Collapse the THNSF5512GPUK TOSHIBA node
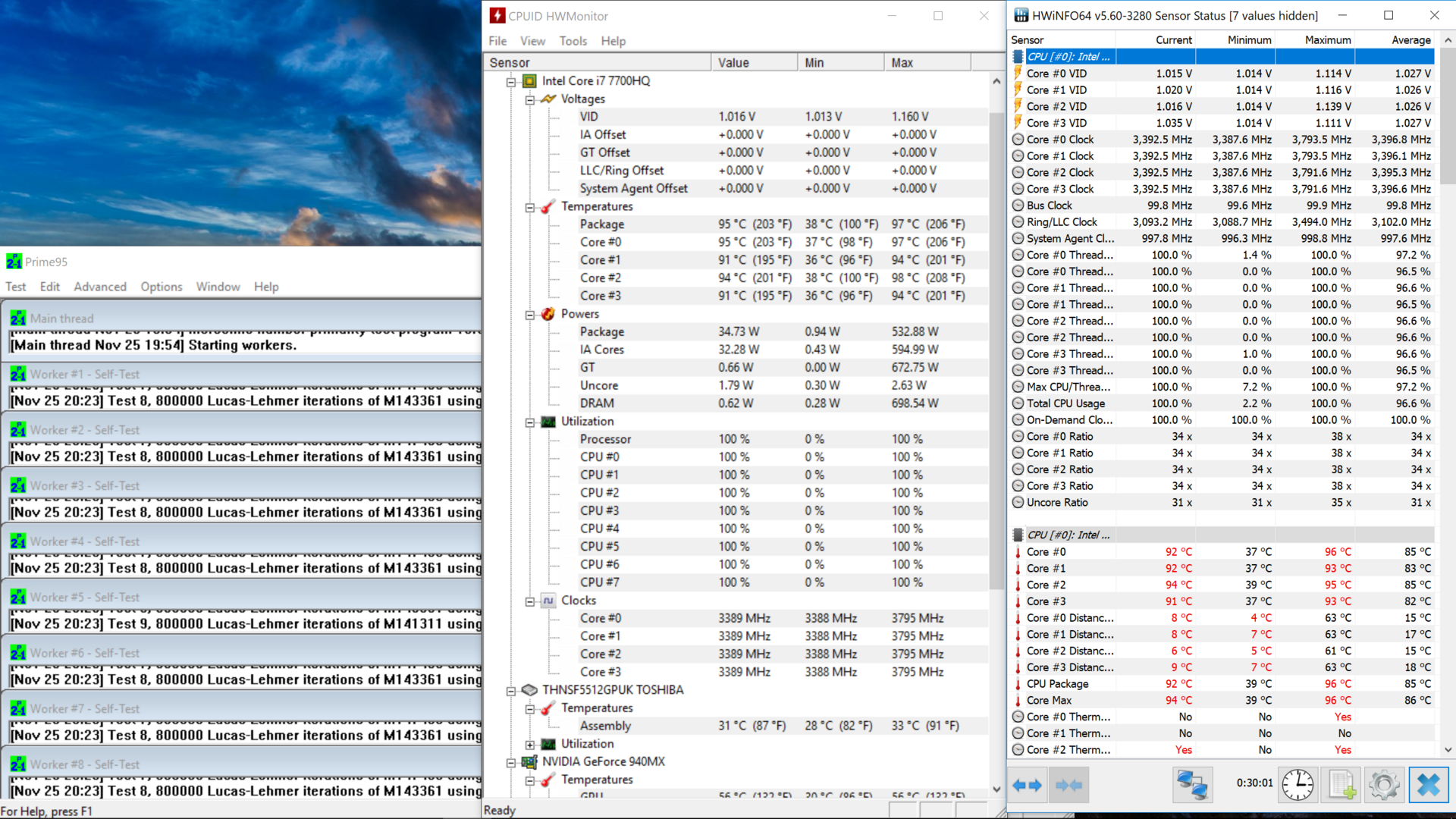Viewport: 1456px width, 819px height. click(x=511, y=692)
